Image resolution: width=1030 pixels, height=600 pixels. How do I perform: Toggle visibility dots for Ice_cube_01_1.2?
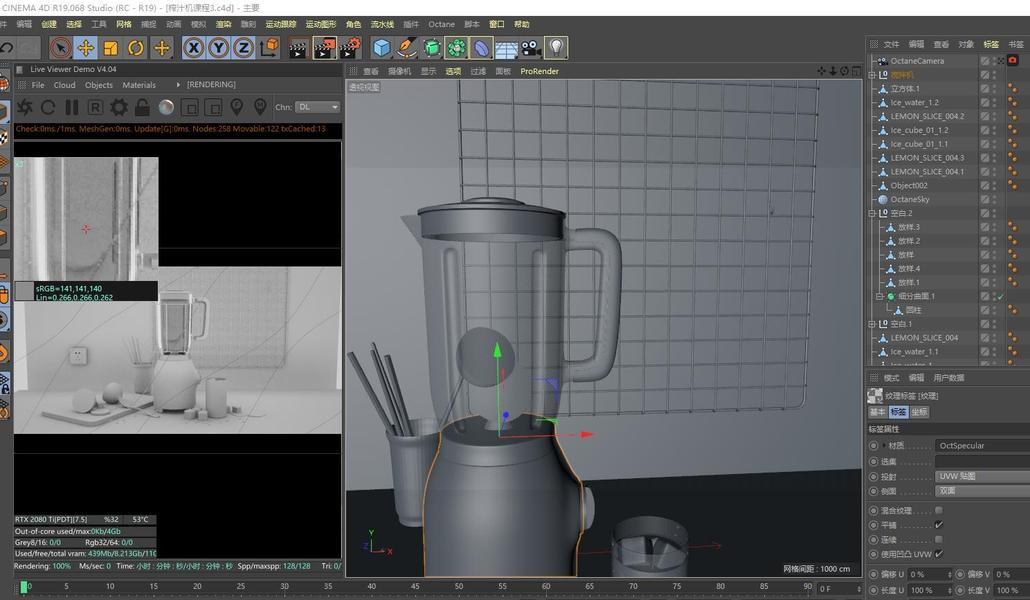[x=995, y=130]
